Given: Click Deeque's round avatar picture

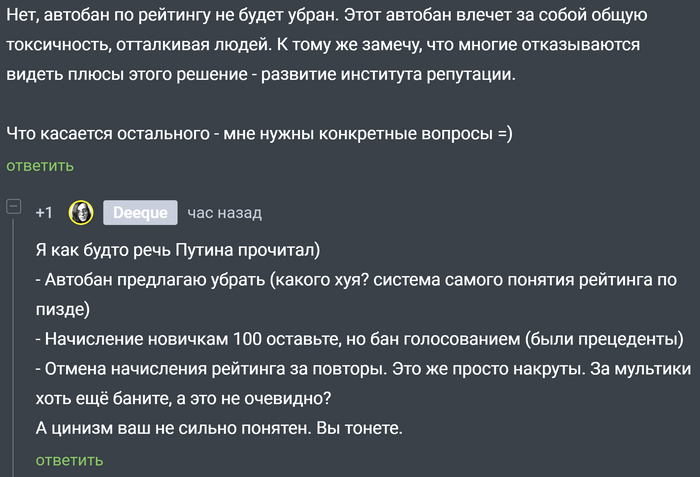Looking at the screenshot, I should [x=81, y=213].
